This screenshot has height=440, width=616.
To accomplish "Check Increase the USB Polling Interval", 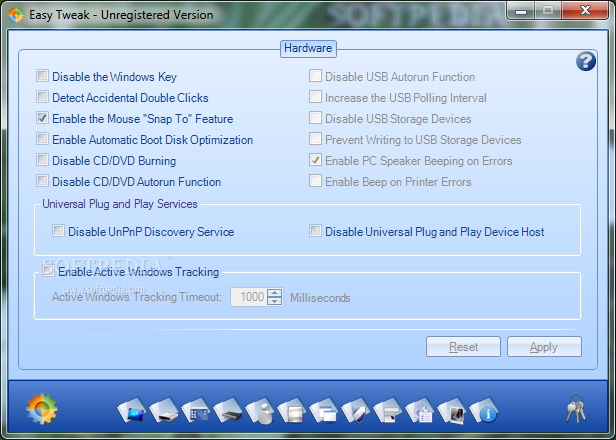I will click(x=315, y=97).
